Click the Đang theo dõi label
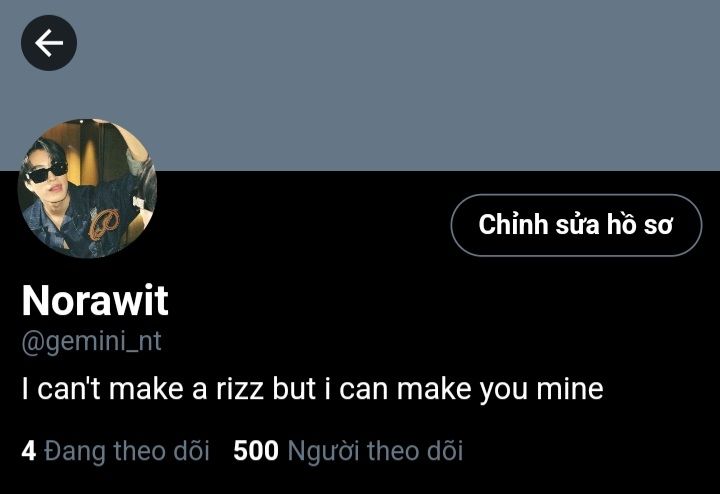 (x=127, y=451)
